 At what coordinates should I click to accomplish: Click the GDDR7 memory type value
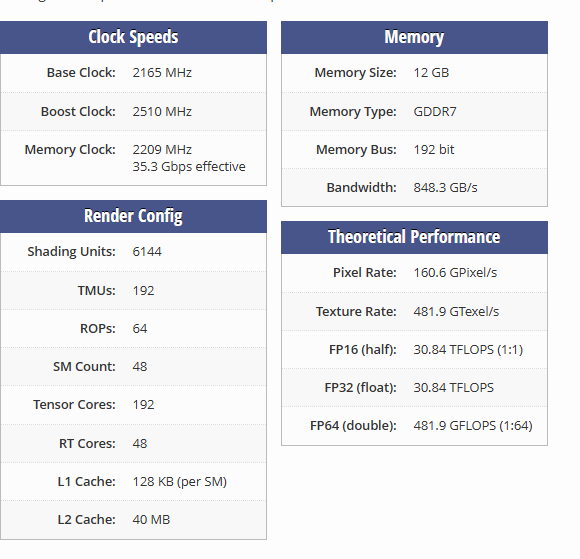click(x=435, y=111)
